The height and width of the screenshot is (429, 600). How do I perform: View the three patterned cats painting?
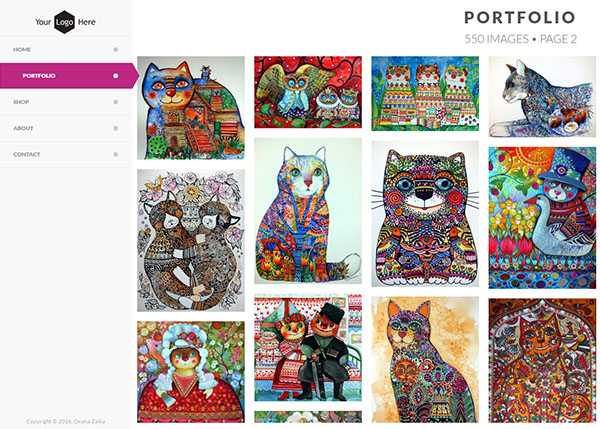coord(424,93)
